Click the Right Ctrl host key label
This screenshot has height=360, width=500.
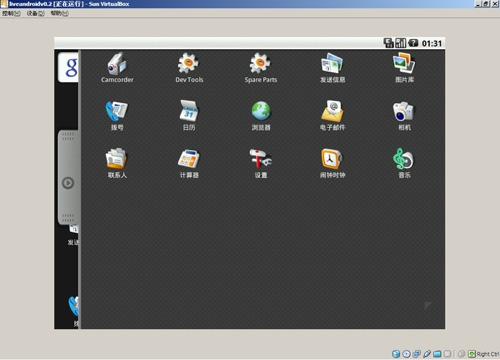point(488,354)
